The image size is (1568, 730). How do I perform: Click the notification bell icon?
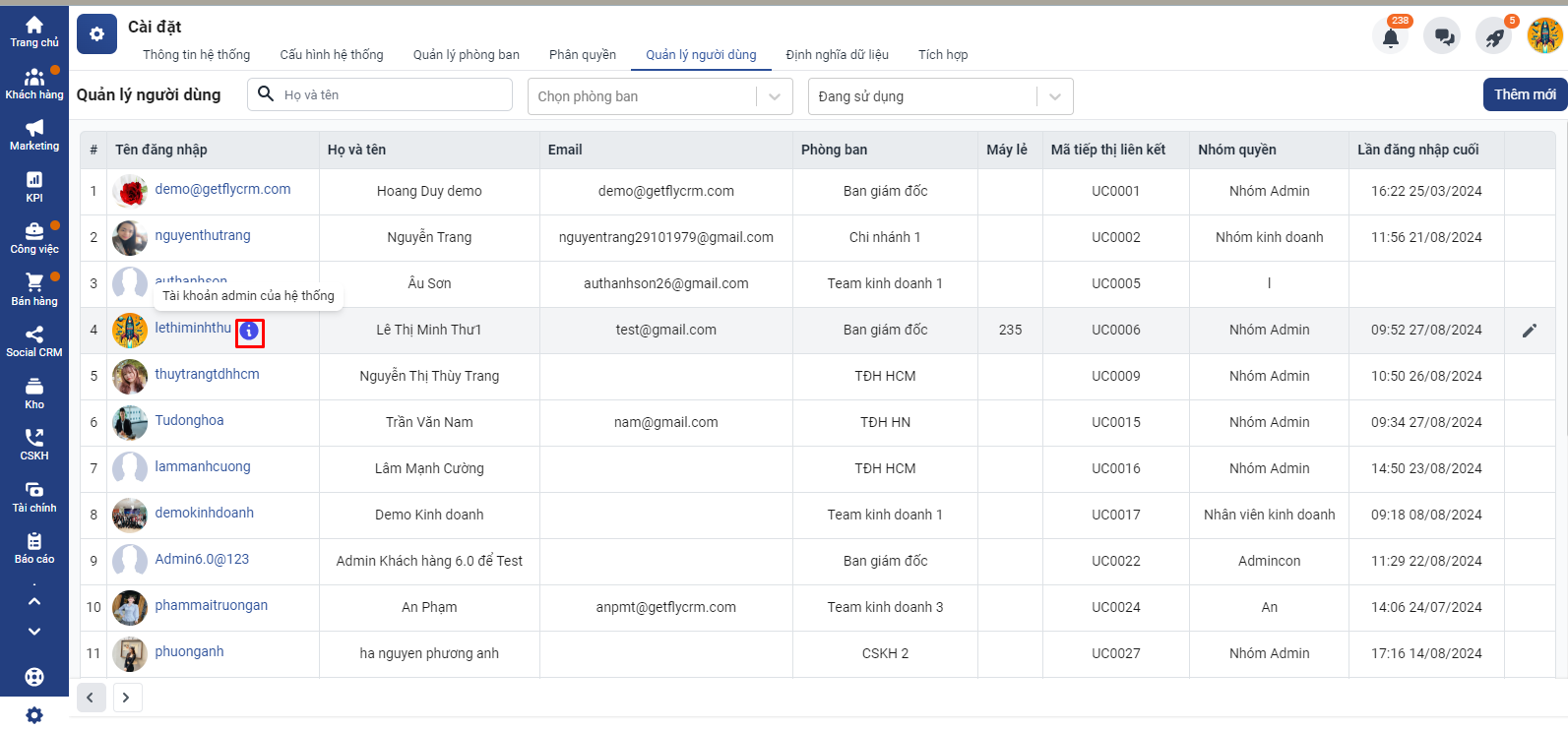tap(1390, 37)
